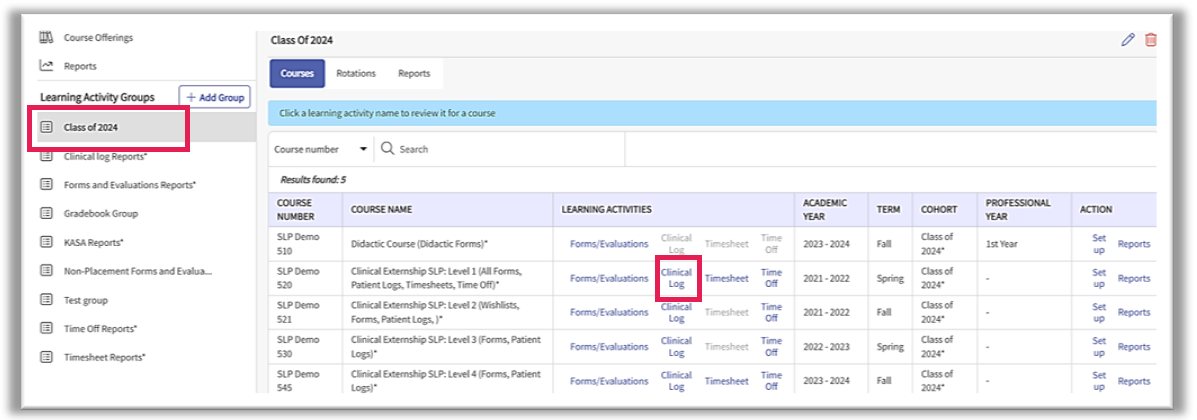
Task: Click Reports for SLP Demo 520
Action: click(x=1134, y=278)
